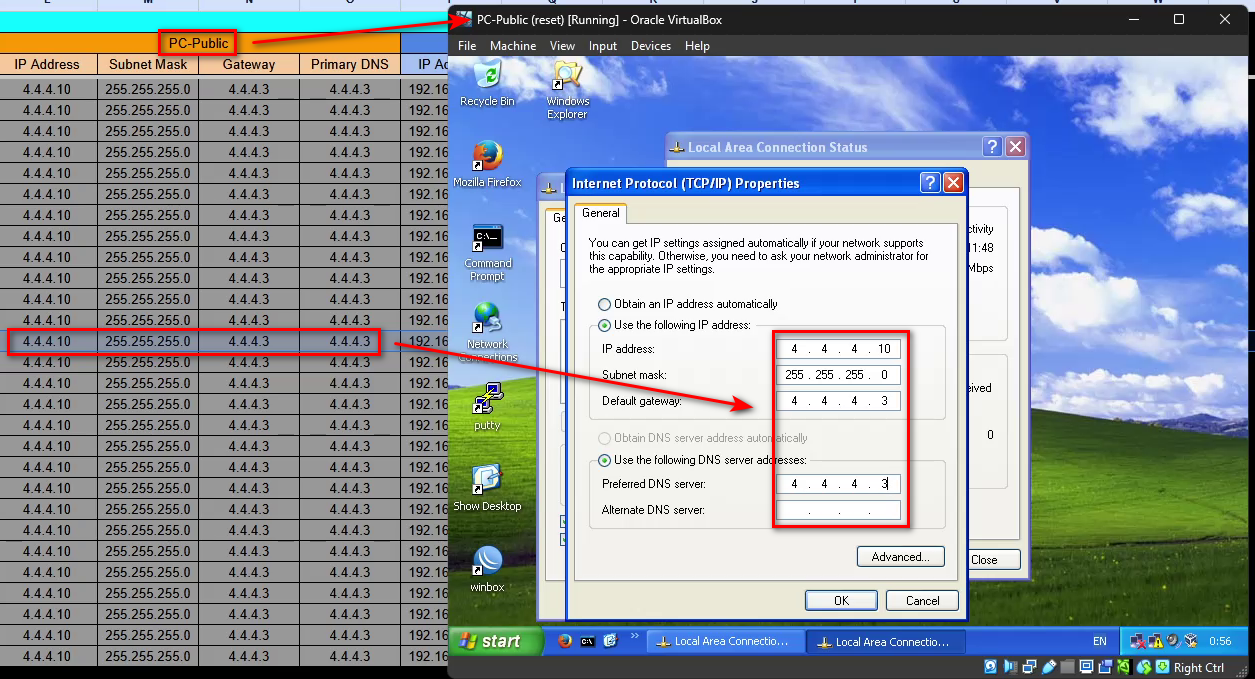Open the Machine menu in VirtualBox

click(513, 46)
